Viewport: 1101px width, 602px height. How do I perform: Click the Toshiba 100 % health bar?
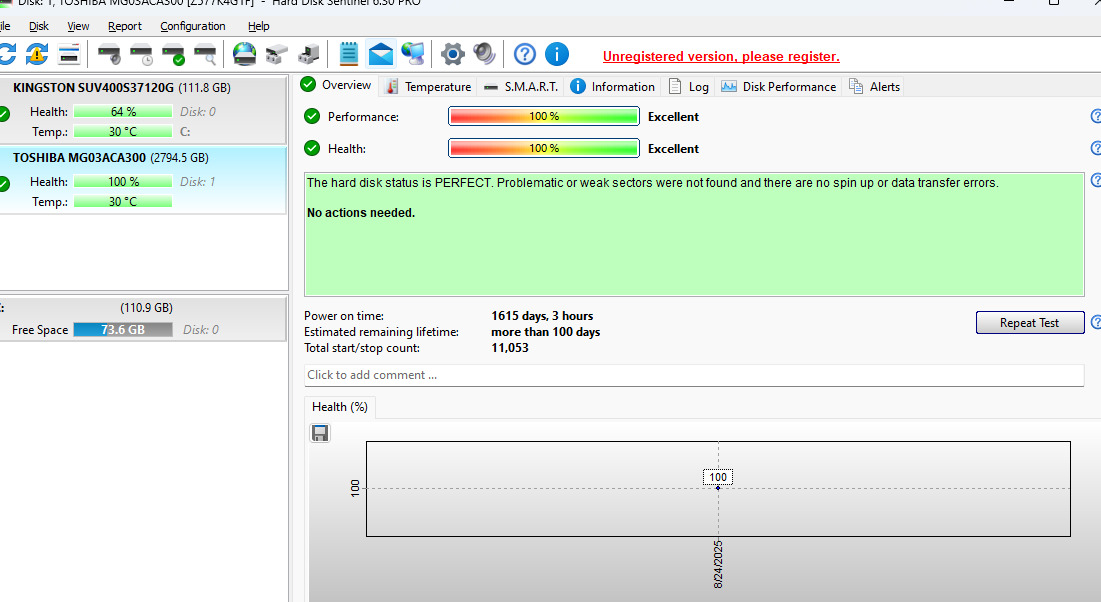[x=123, y=182]
